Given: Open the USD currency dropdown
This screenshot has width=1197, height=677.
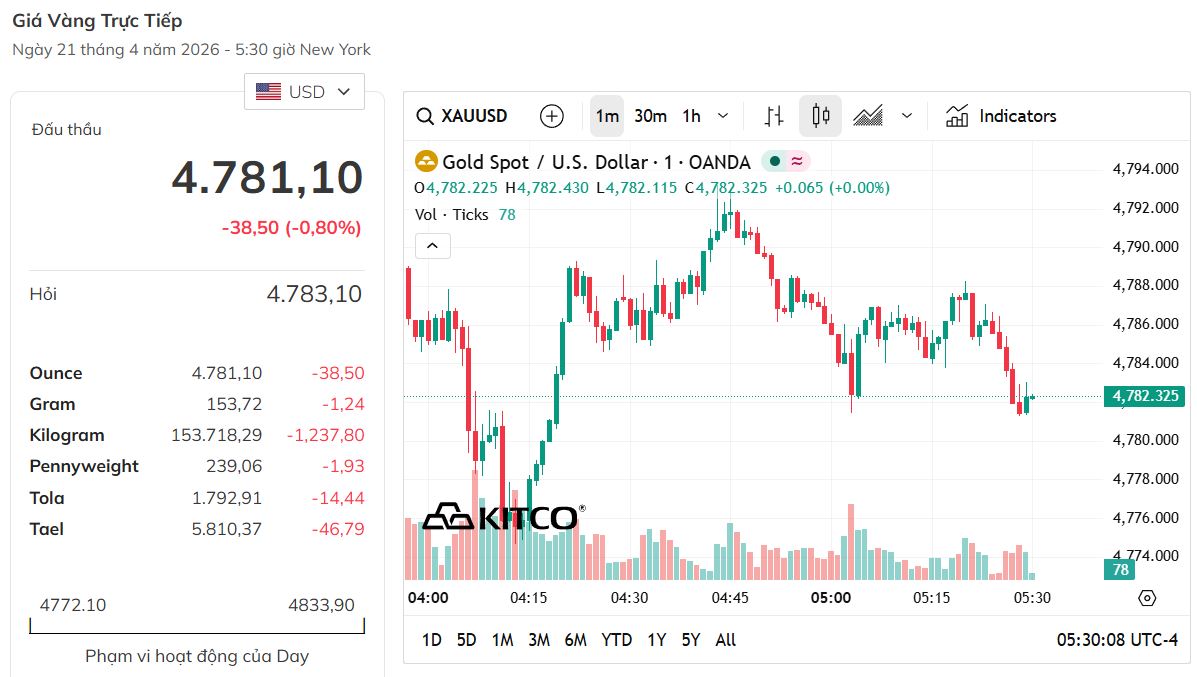Looking at the screenshot, I should [304, 92].
